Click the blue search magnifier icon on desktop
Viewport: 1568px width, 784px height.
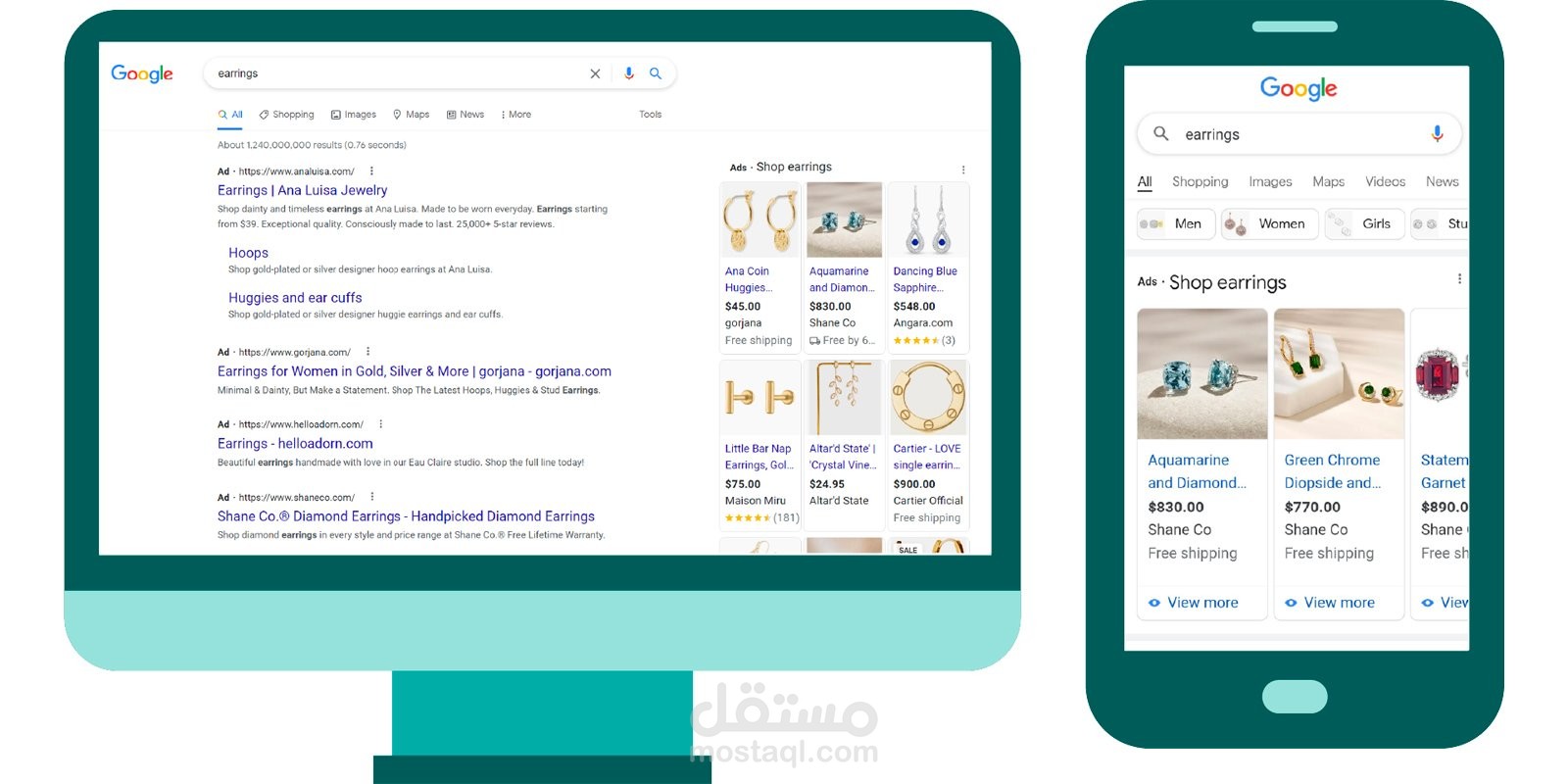pyautogui.click(x=656, y=73)
